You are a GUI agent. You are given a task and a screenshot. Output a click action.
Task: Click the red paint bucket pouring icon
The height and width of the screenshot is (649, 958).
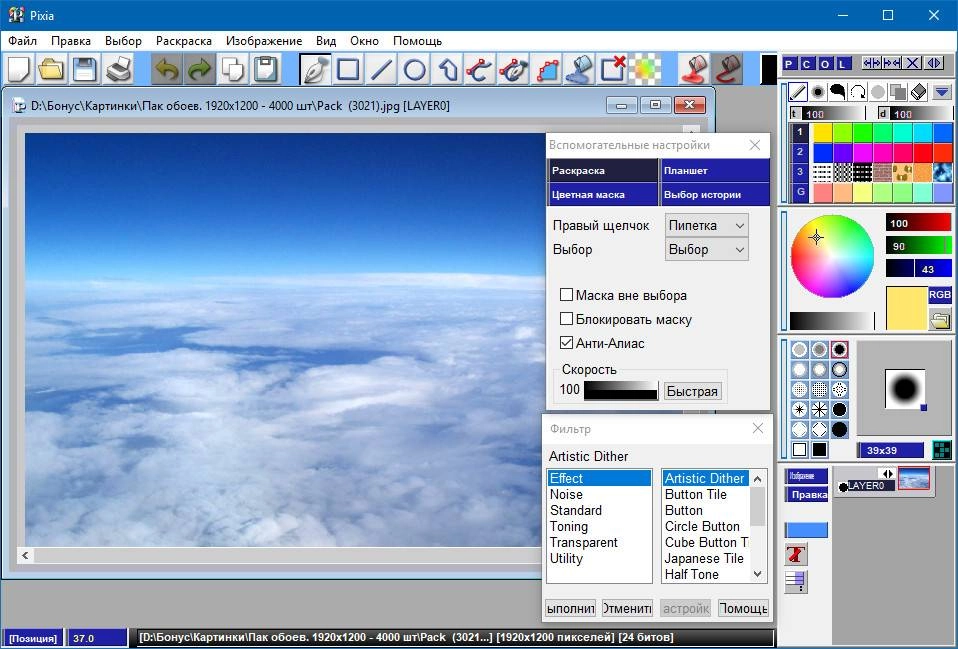(x=693, y=69)
